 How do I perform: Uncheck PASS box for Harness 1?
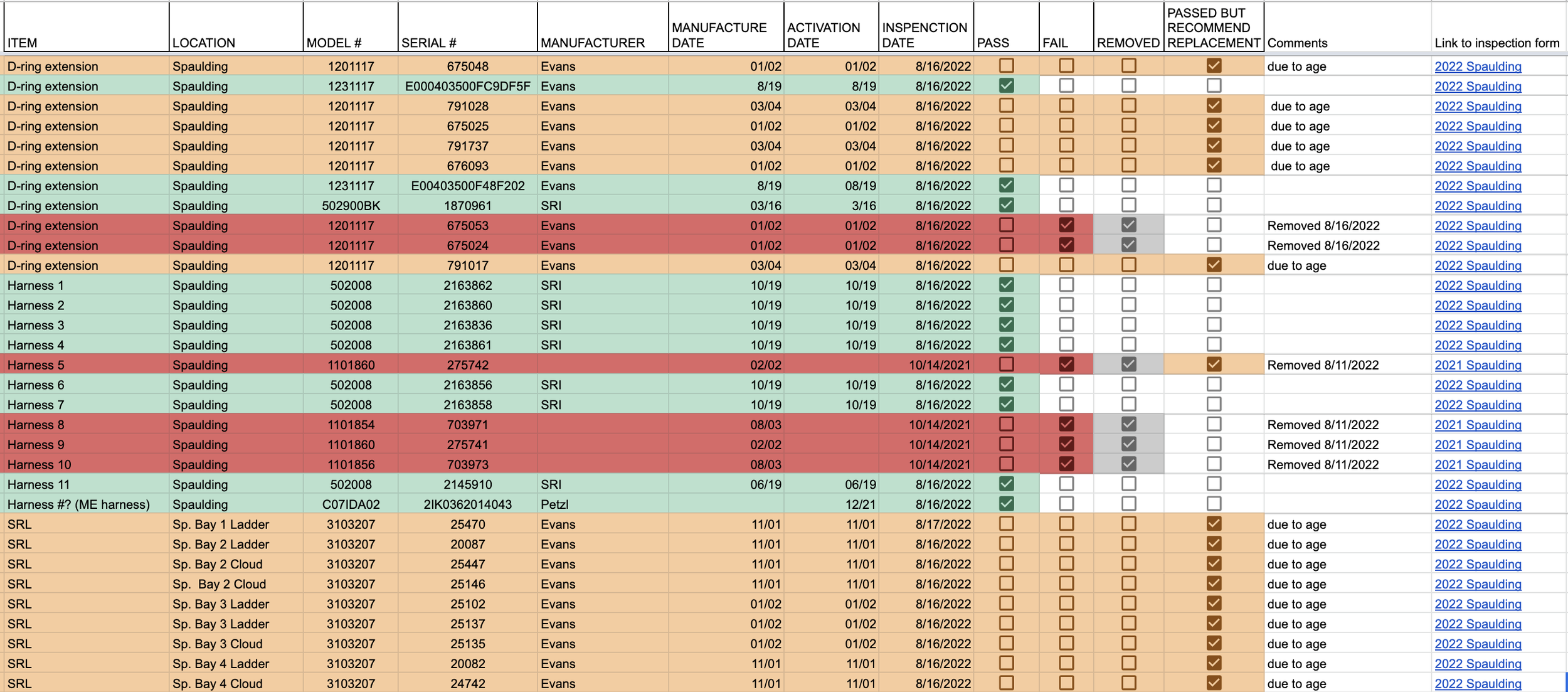(1006, 285)
